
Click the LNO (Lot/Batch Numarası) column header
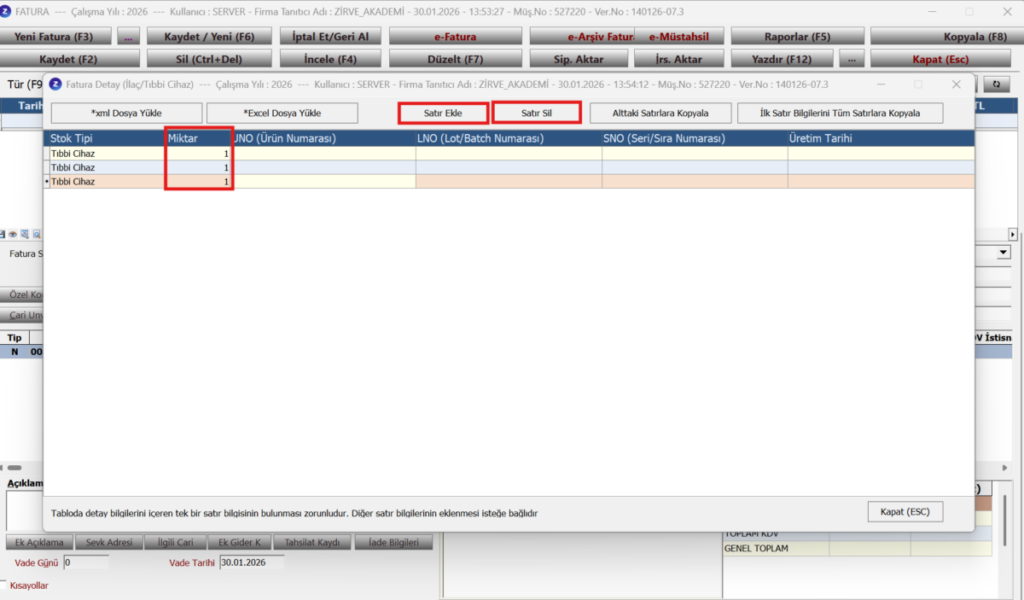pyautogui.click(x=508, y=138)
